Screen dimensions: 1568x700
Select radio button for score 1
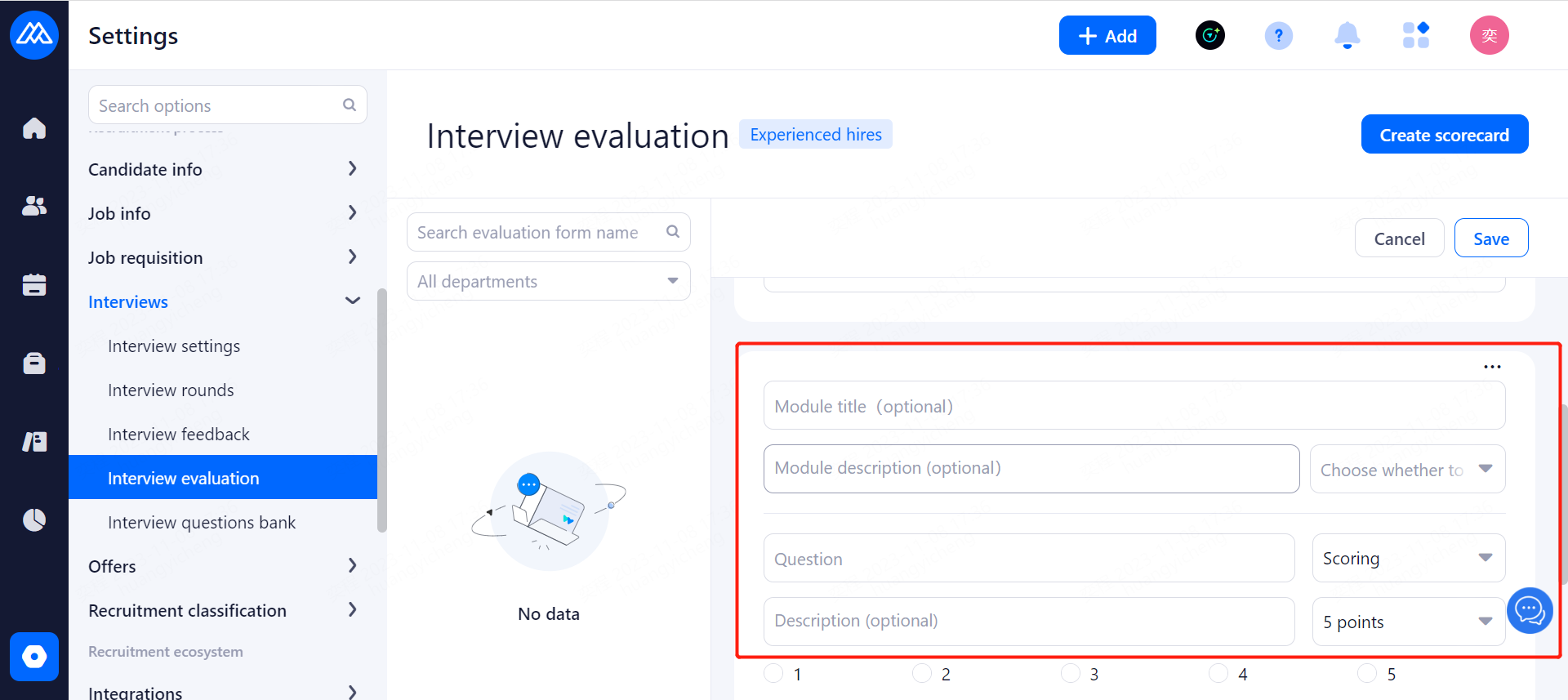click(x=773, y=674)
